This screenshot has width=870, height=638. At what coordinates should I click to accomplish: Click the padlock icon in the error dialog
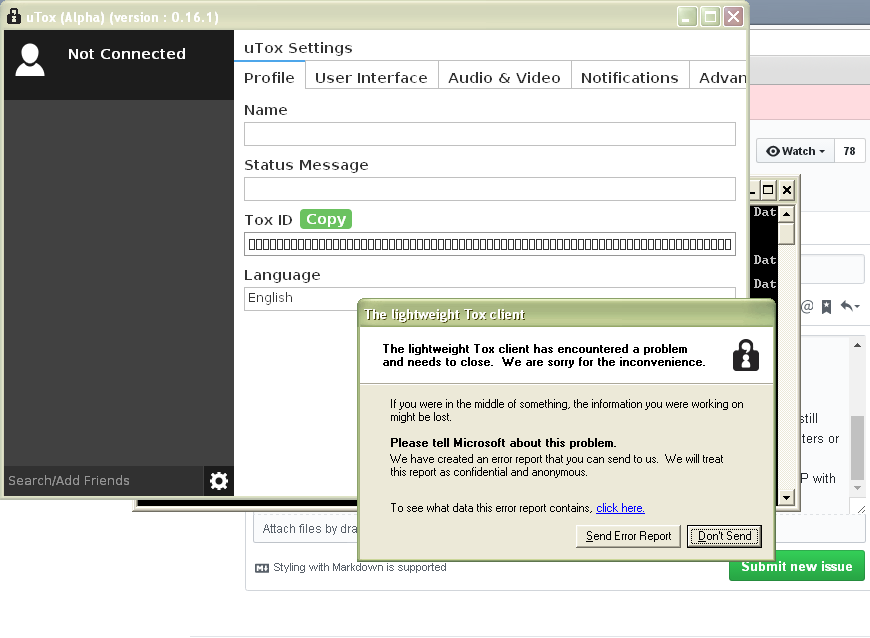coord(746,356)
